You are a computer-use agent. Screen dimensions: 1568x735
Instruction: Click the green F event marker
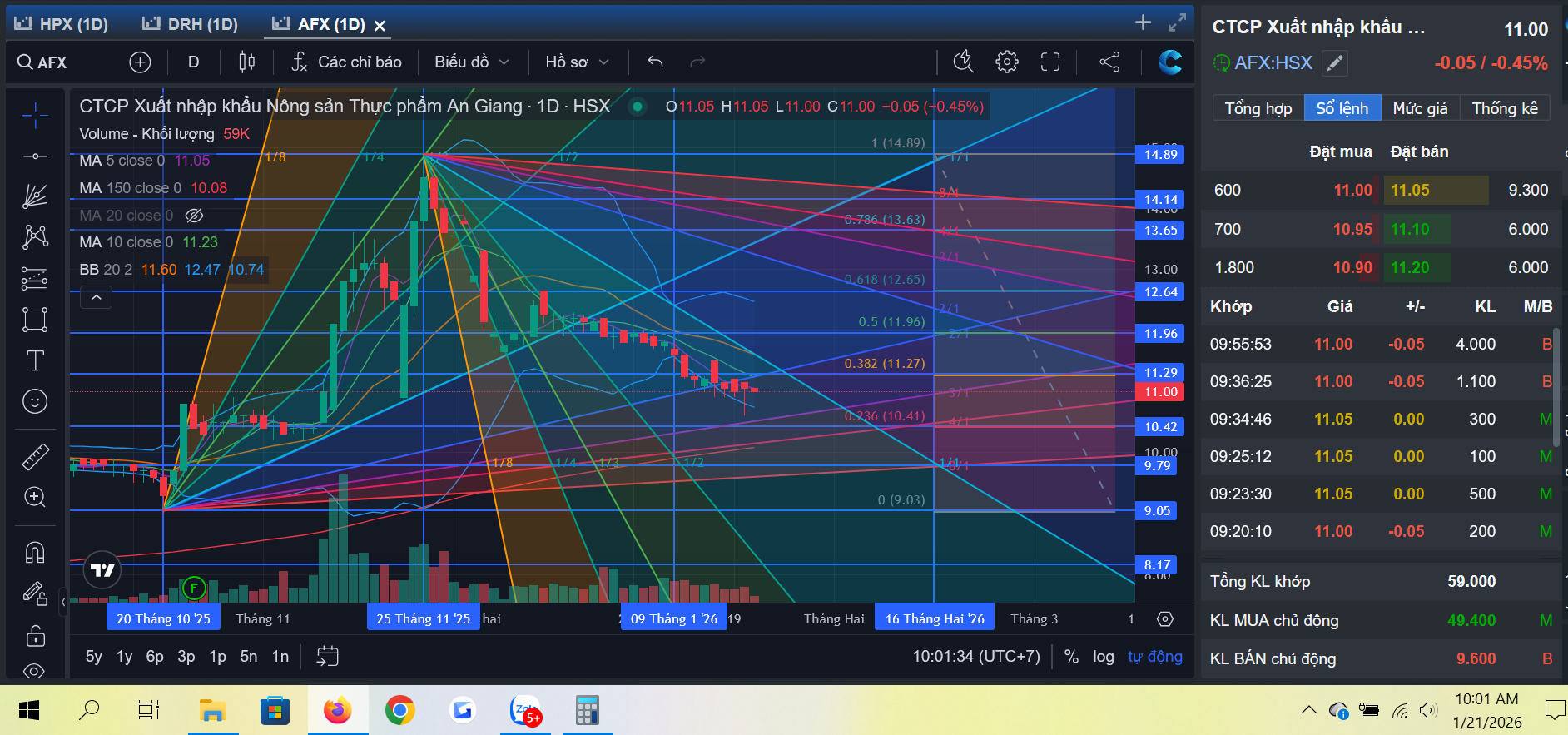tap(194, 588)
